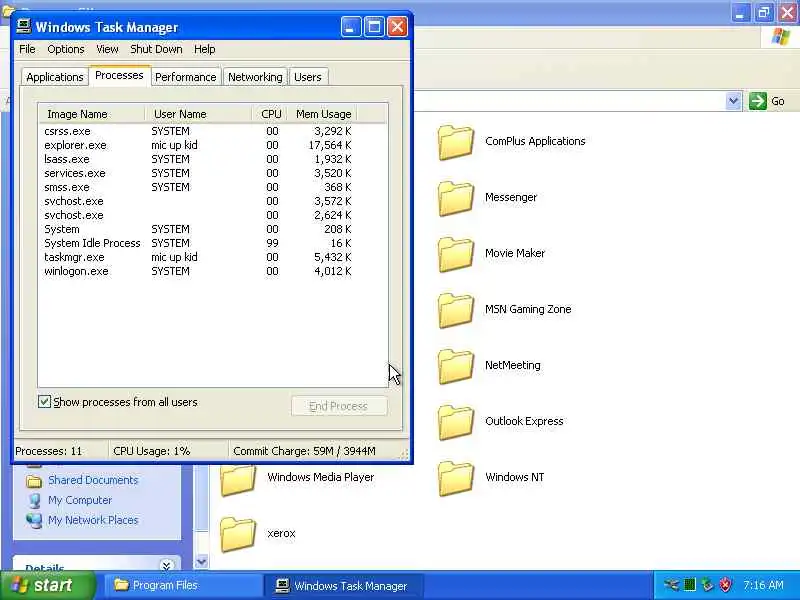This screenshot has height=600, width=800.
Task: Open the Shut Down menu
Action: point(156,49)
